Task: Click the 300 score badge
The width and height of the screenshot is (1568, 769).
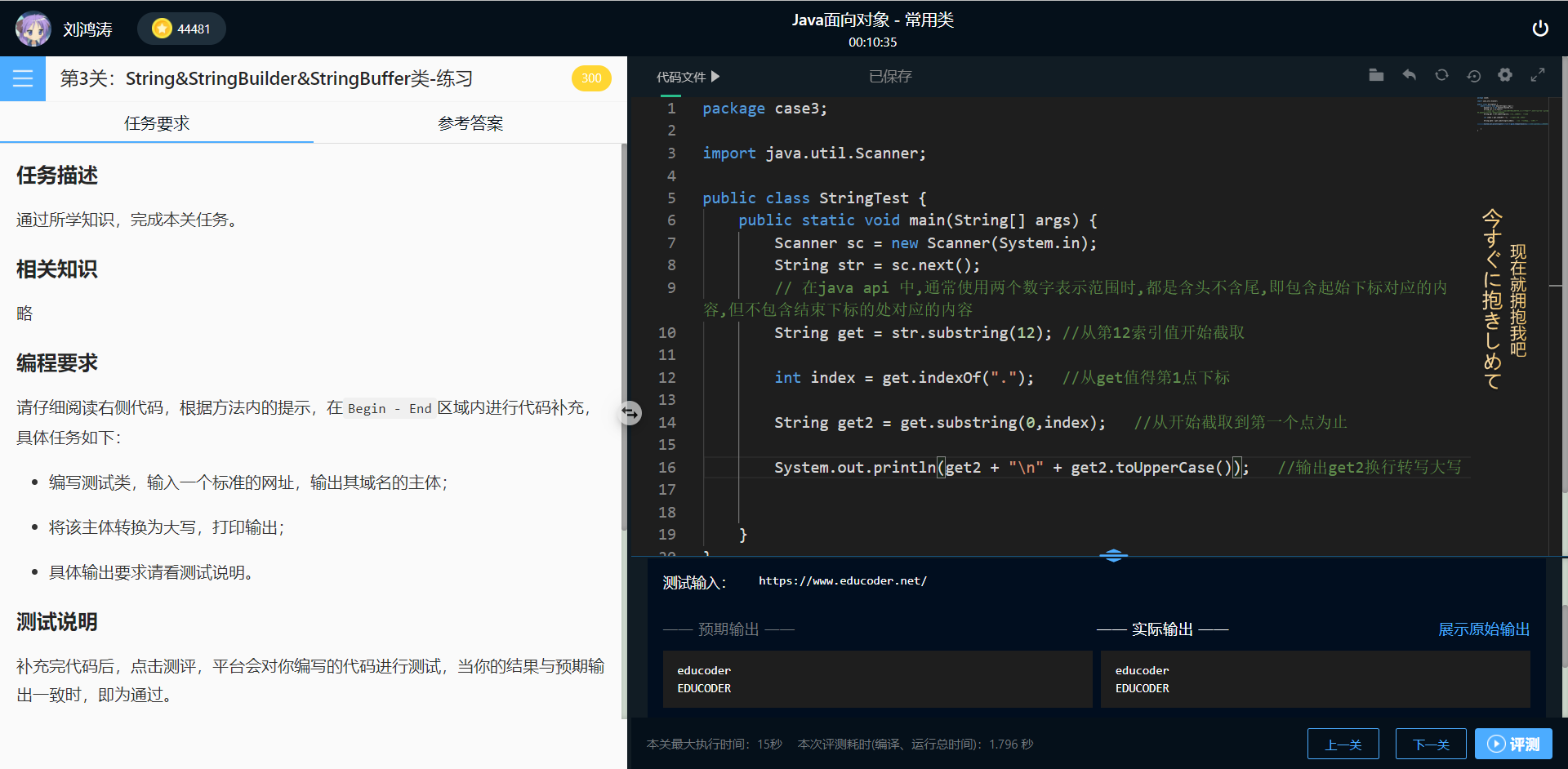Action: [591, 78]
